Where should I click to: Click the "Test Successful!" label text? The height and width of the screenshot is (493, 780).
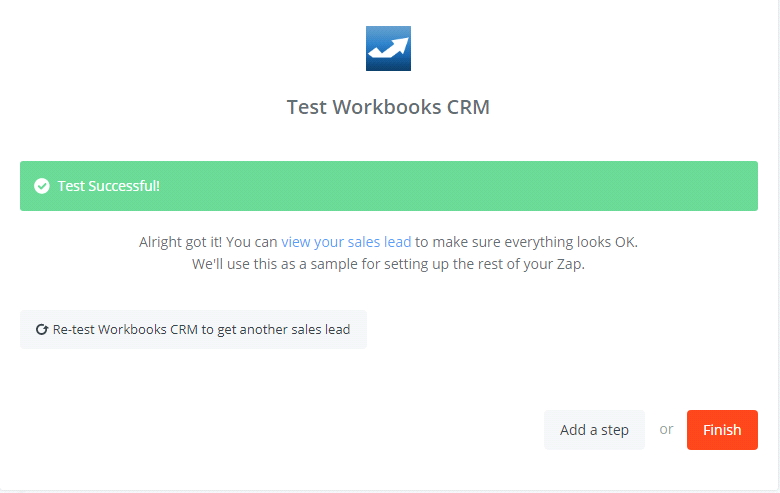(x=109, y=186)
